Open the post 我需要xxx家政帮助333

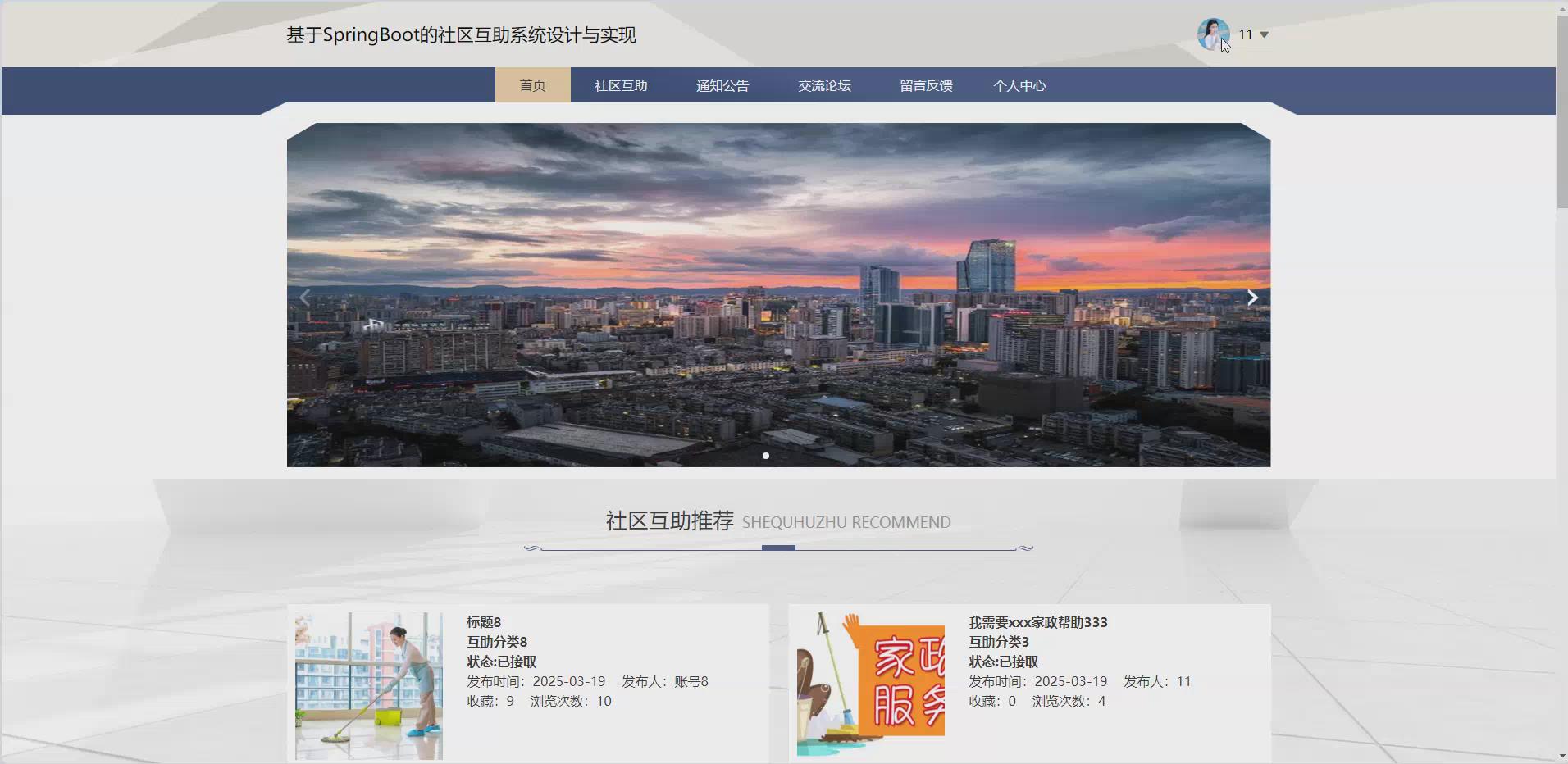1037,621
